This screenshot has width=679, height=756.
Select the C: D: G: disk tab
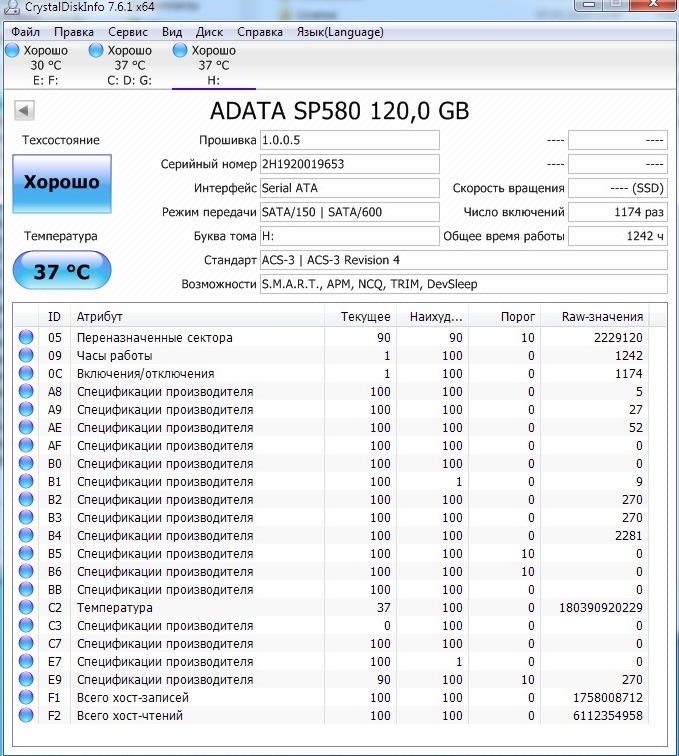[x=129, y=65]
